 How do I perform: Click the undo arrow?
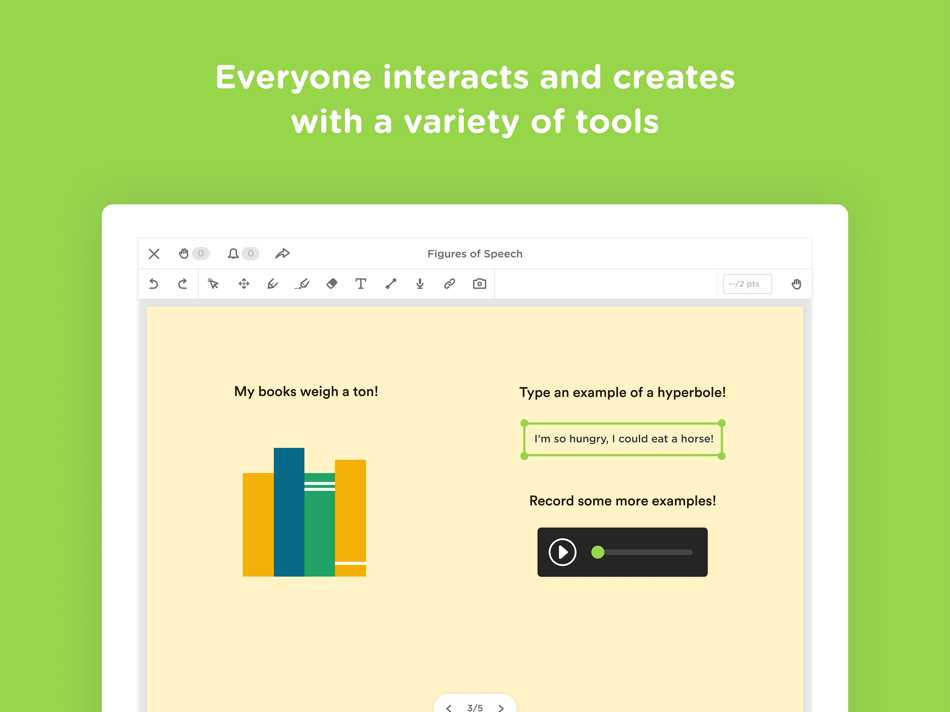click(154, 284)
